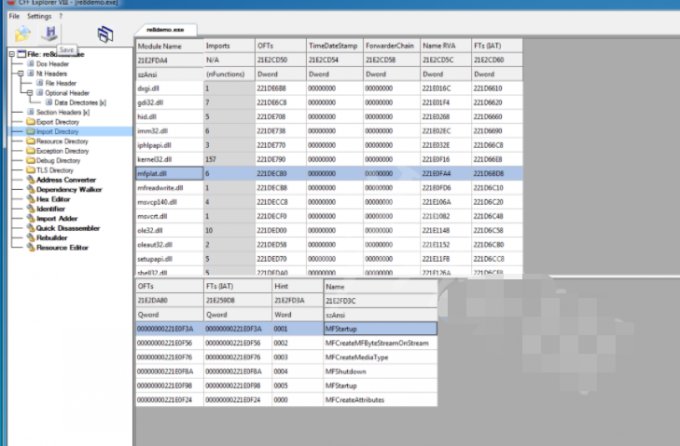Viewport: 680px width, 446px height.
Task: Select the Rebuilder tool
Action: point(55,237)
